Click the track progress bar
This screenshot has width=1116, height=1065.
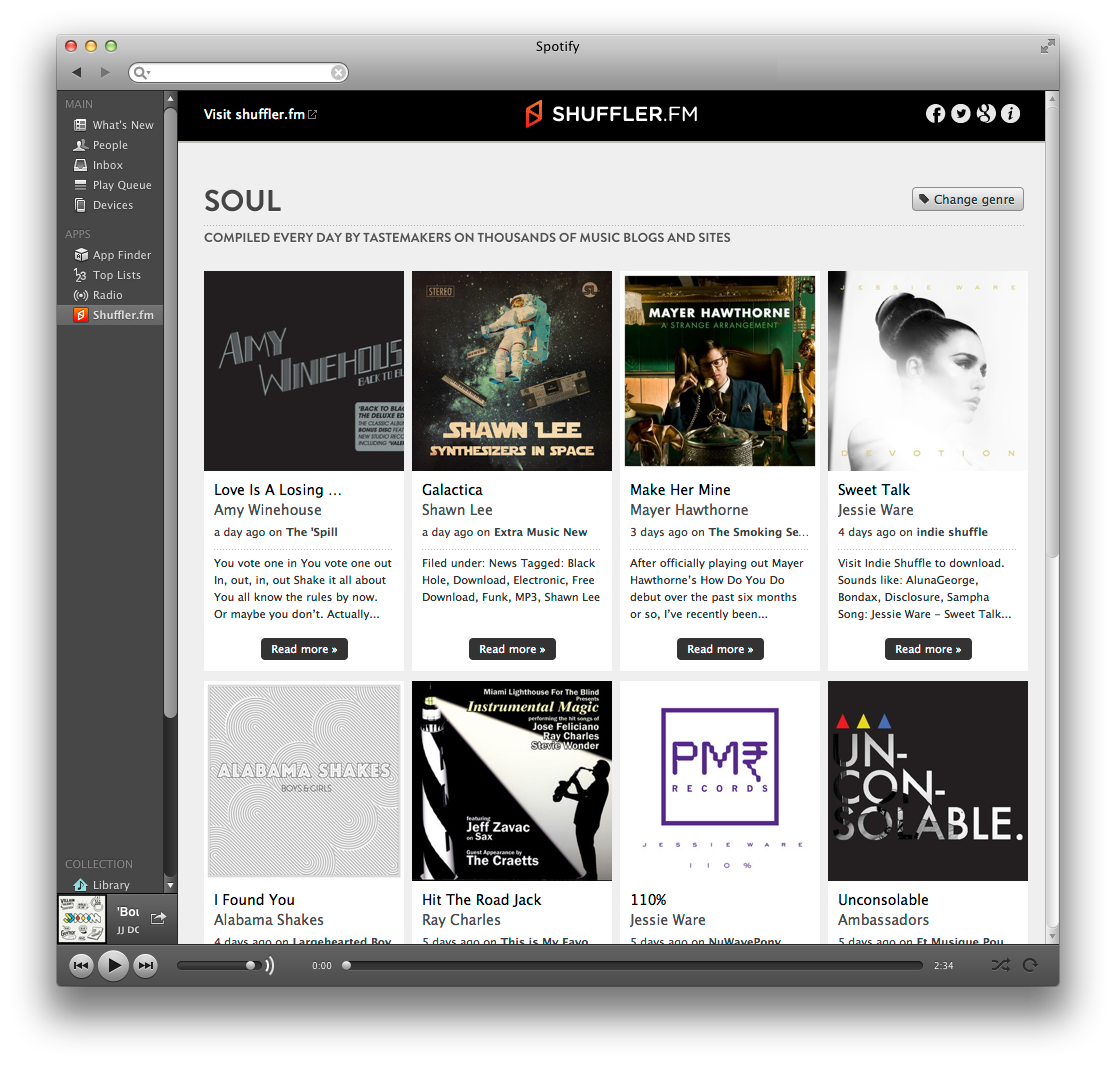pos(632,965)
